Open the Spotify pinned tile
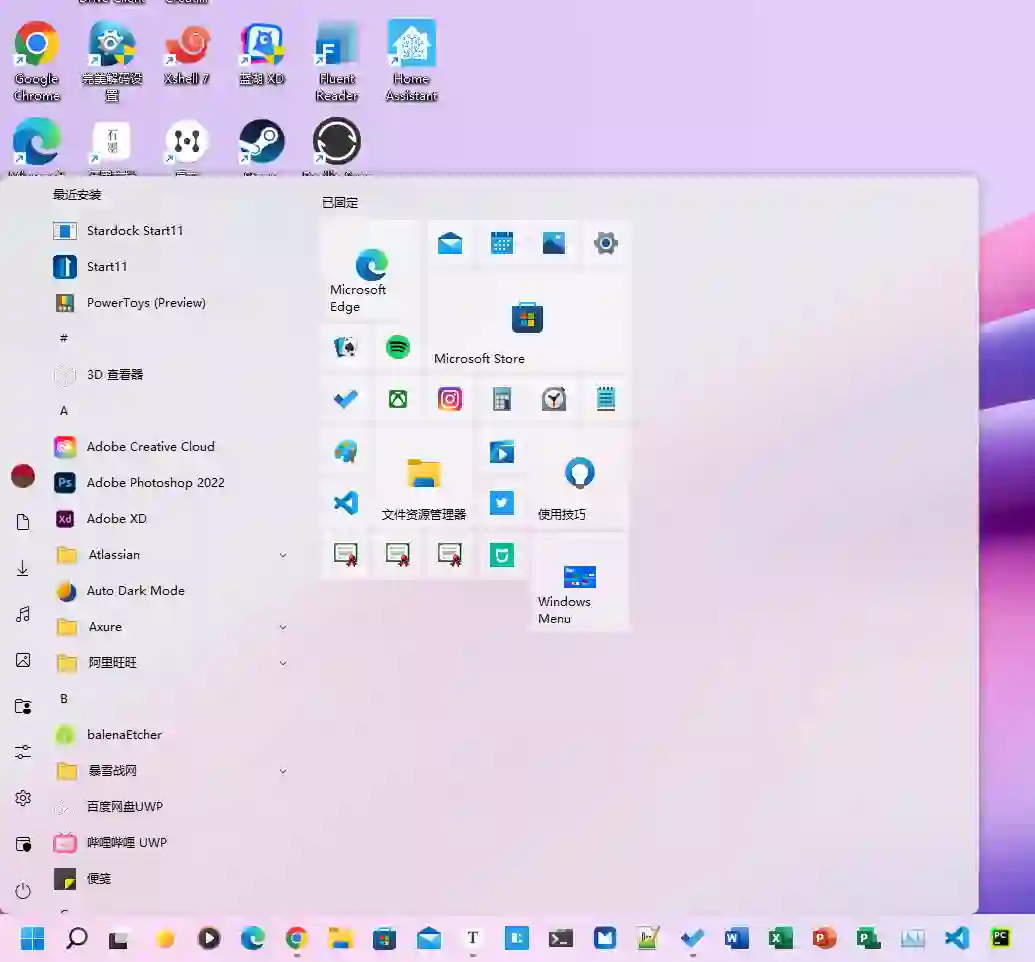This screenshot has height=962, width=1035. click(398, 347)
